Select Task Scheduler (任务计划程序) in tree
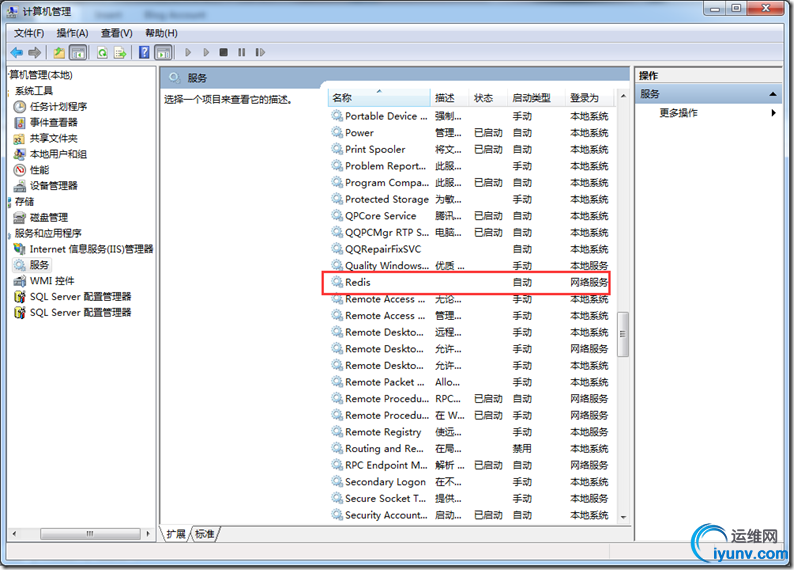The width and height of the screenshot is (794, 570). coord(58,106)
